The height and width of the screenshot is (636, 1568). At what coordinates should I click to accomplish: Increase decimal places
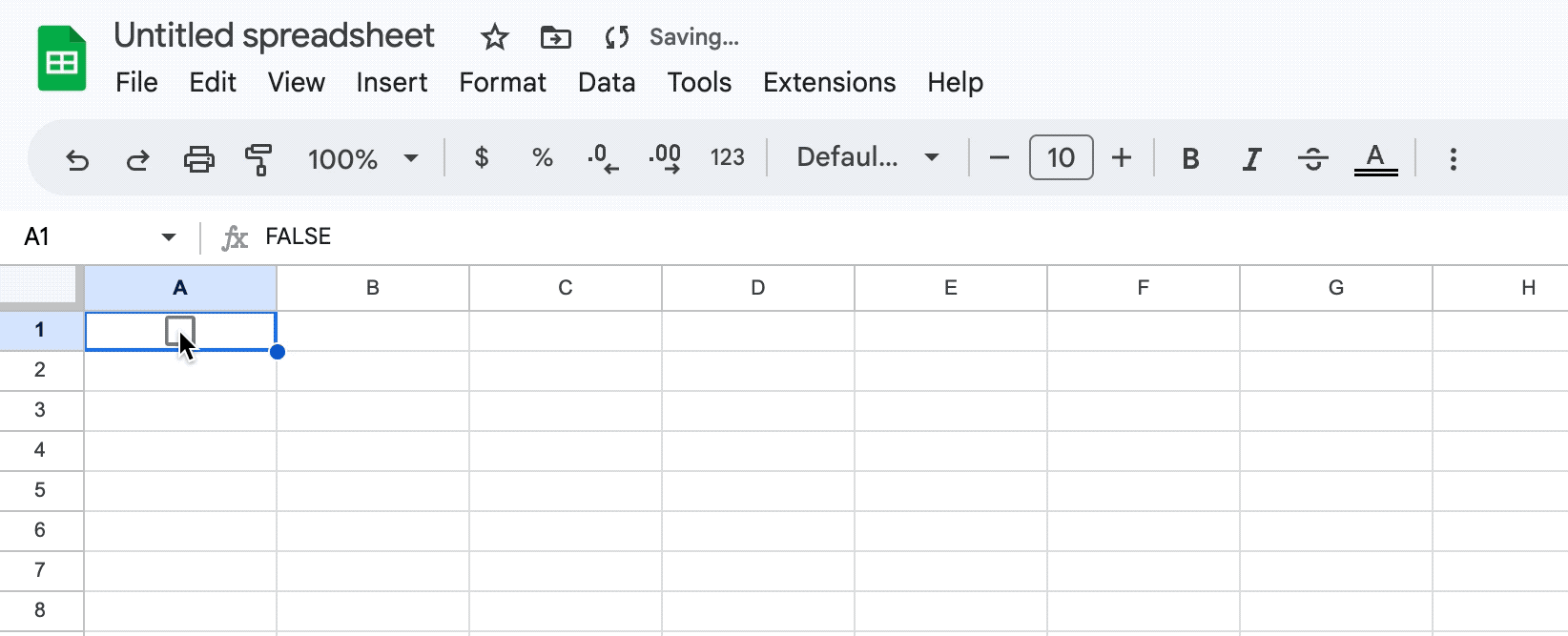coord(665,158)
